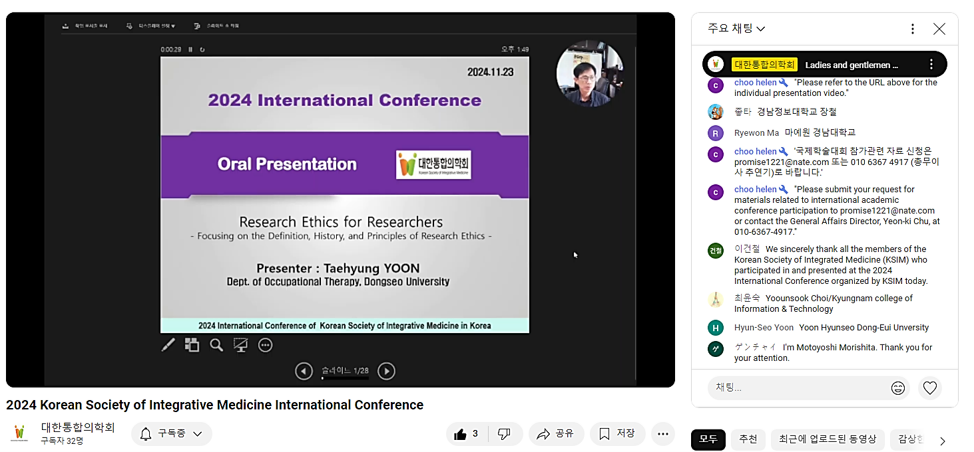
Task: Send a heart reaction in chat
Action: click(930, 388)
